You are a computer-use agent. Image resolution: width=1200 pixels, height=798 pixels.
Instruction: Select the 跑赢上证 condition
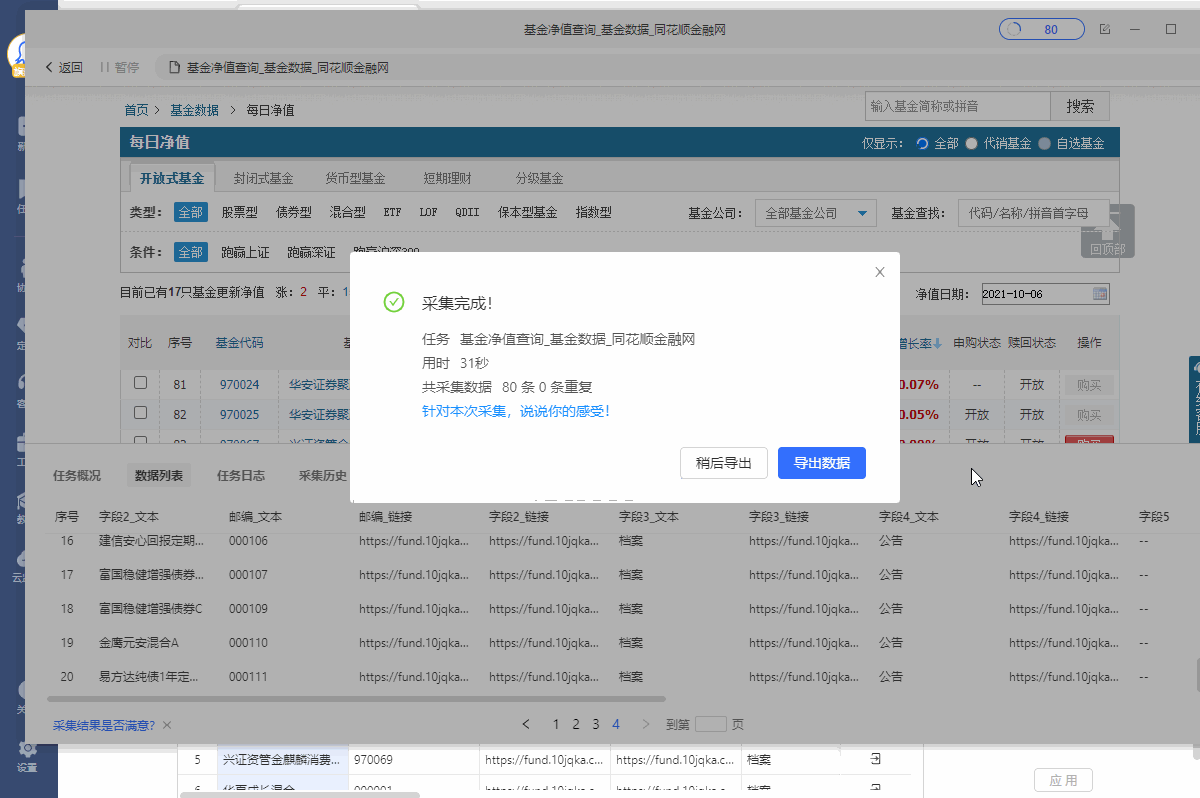245,252
